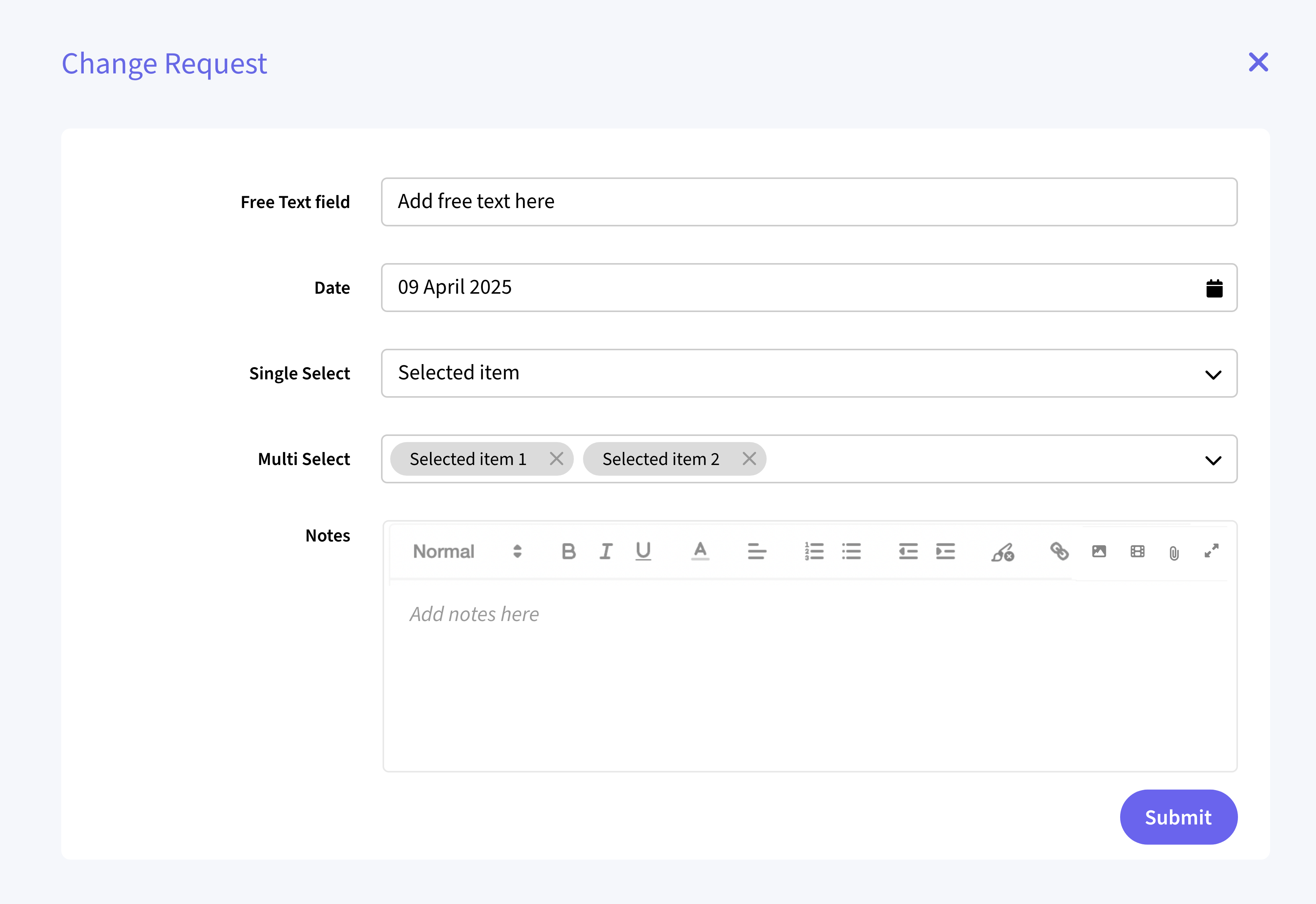Image resolution: width=1316 pixels, height=904 pixels.
Task: Remove the Selected item 1 chip
Action: (x=556, y=459)
